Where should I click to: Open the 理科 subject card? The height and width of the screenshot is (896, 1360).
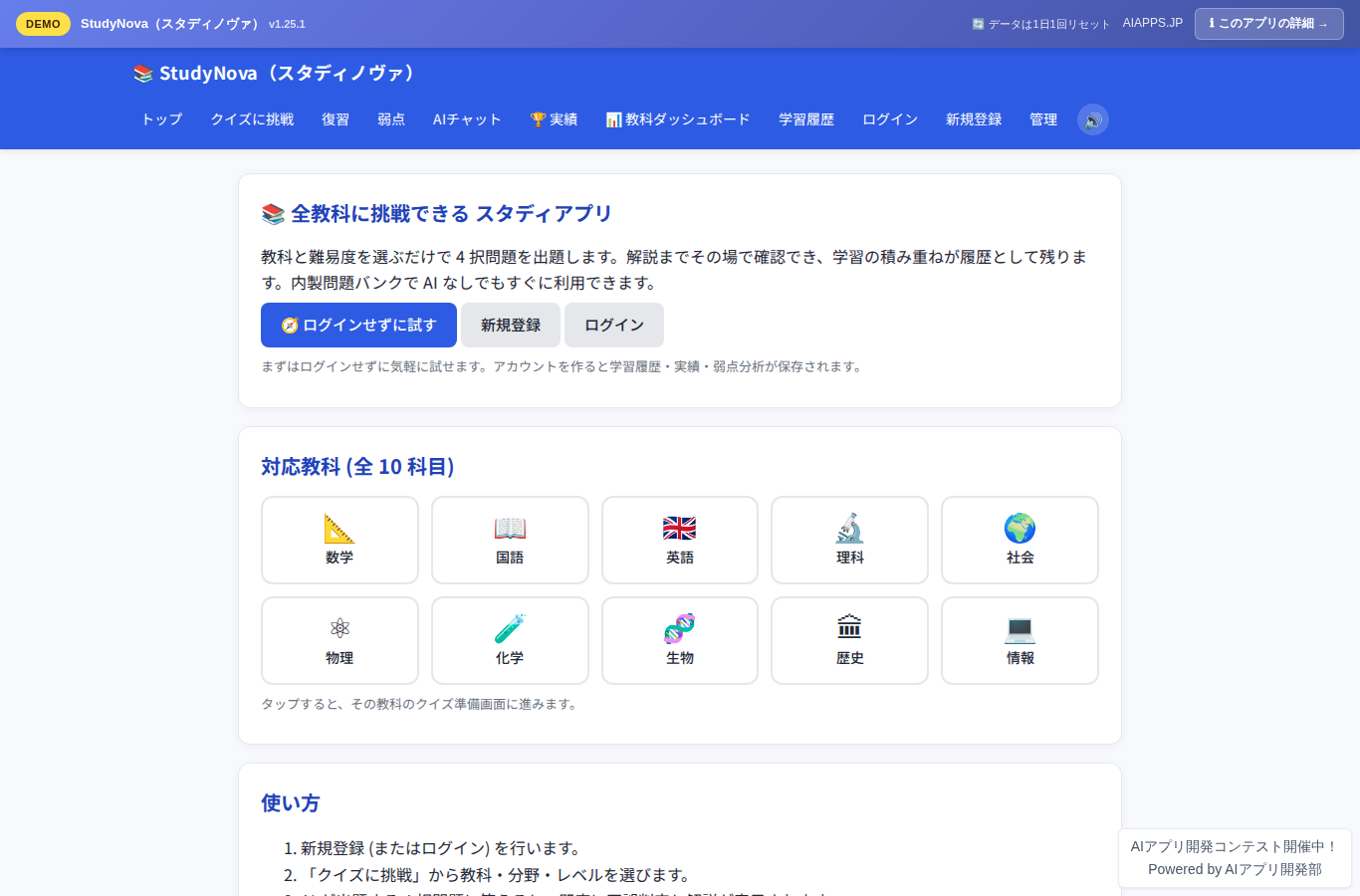[x=849, y=540]
